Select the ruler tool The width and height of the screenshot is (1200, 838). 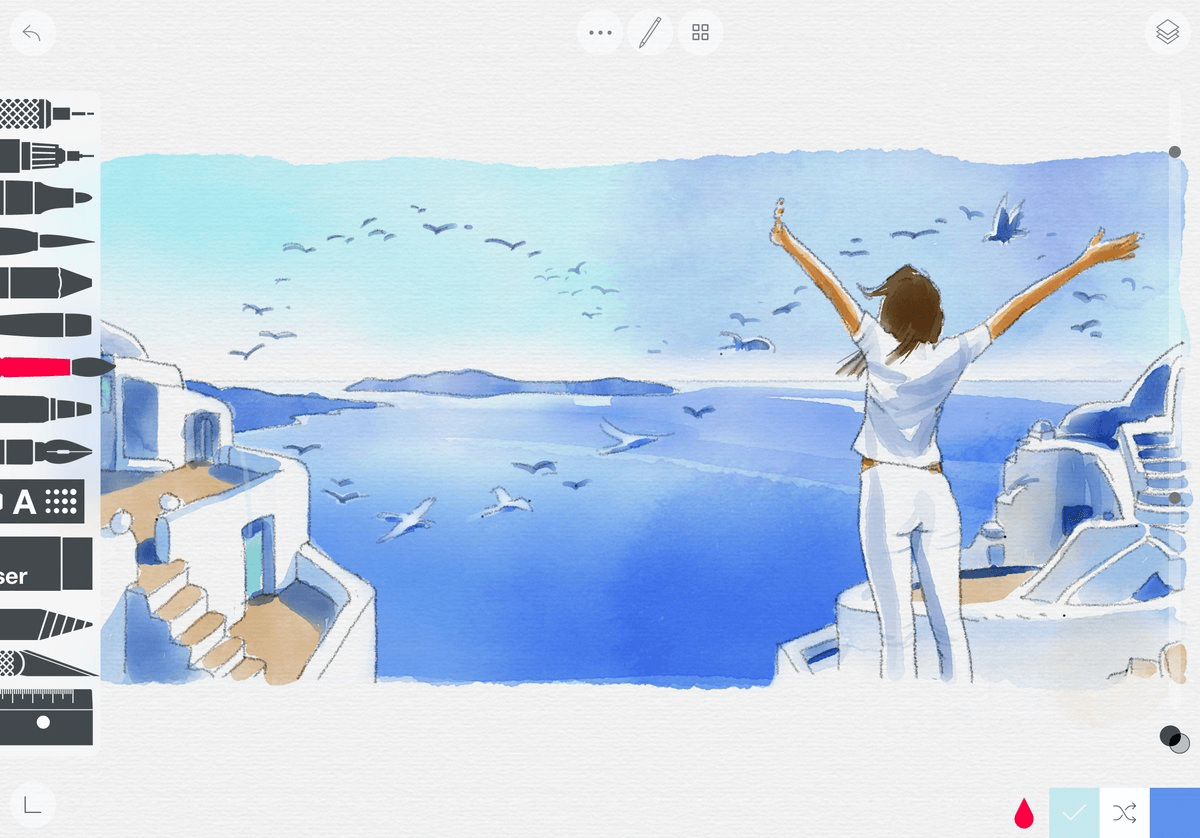point(45,714)
